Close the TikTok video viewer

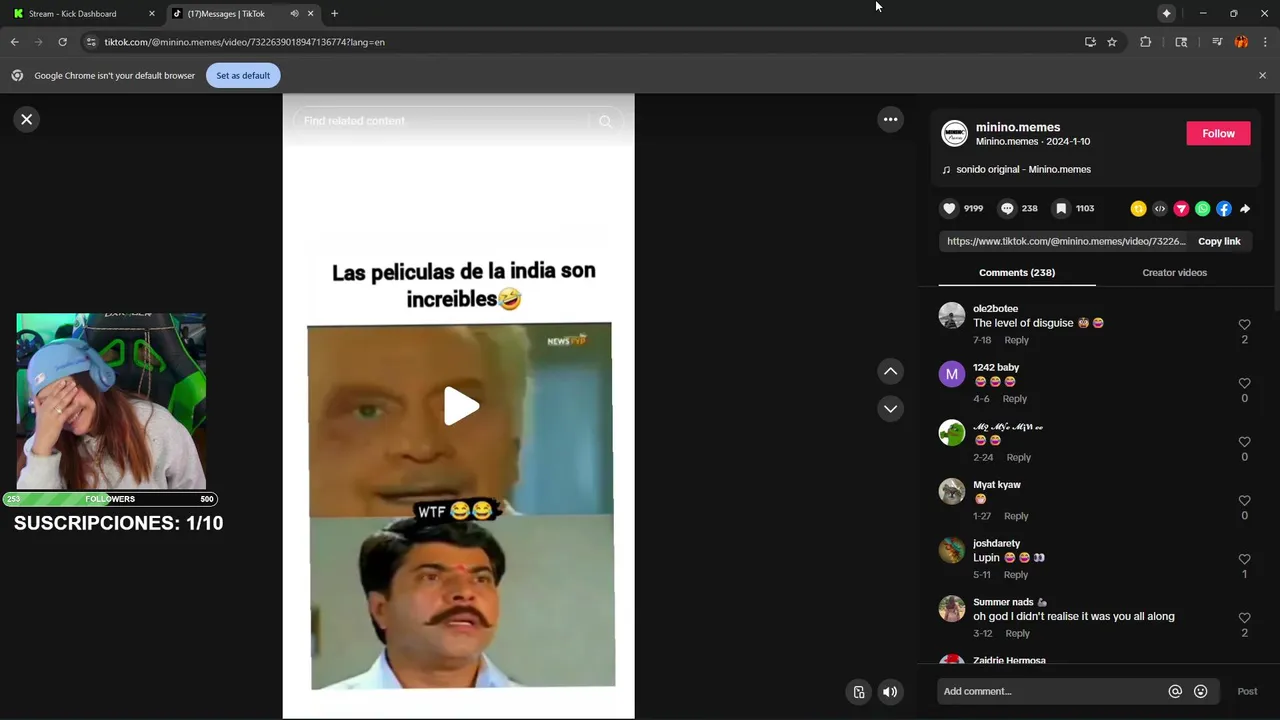click(x=27, y=119)
